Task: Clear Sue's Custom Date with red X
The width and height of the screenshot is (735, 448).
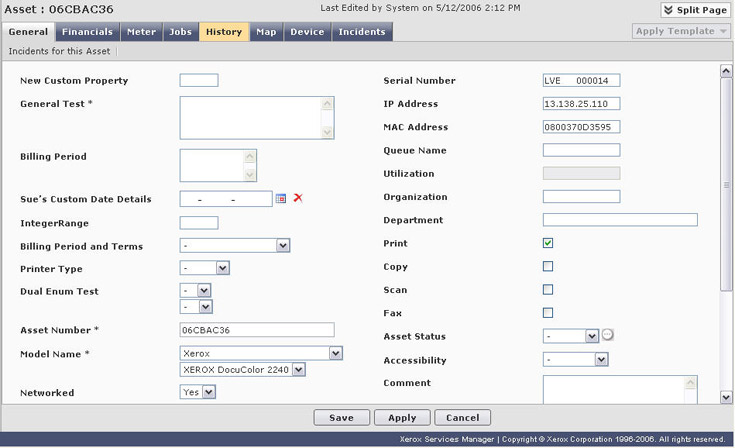Action: click(298, 198)
